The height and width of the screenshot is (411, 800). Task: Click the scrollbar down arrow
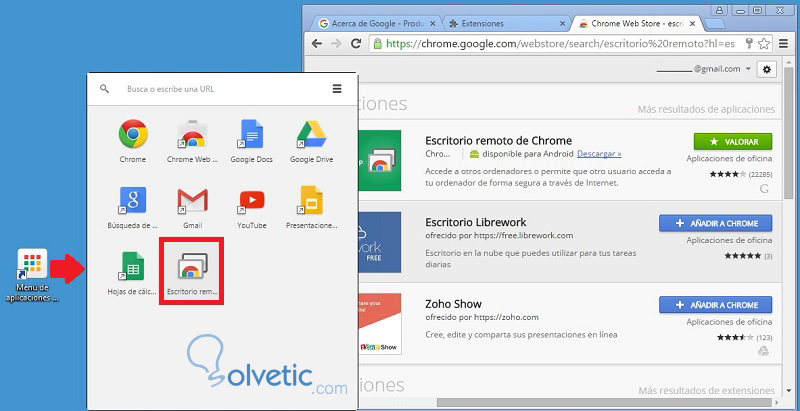coord(789,391)
